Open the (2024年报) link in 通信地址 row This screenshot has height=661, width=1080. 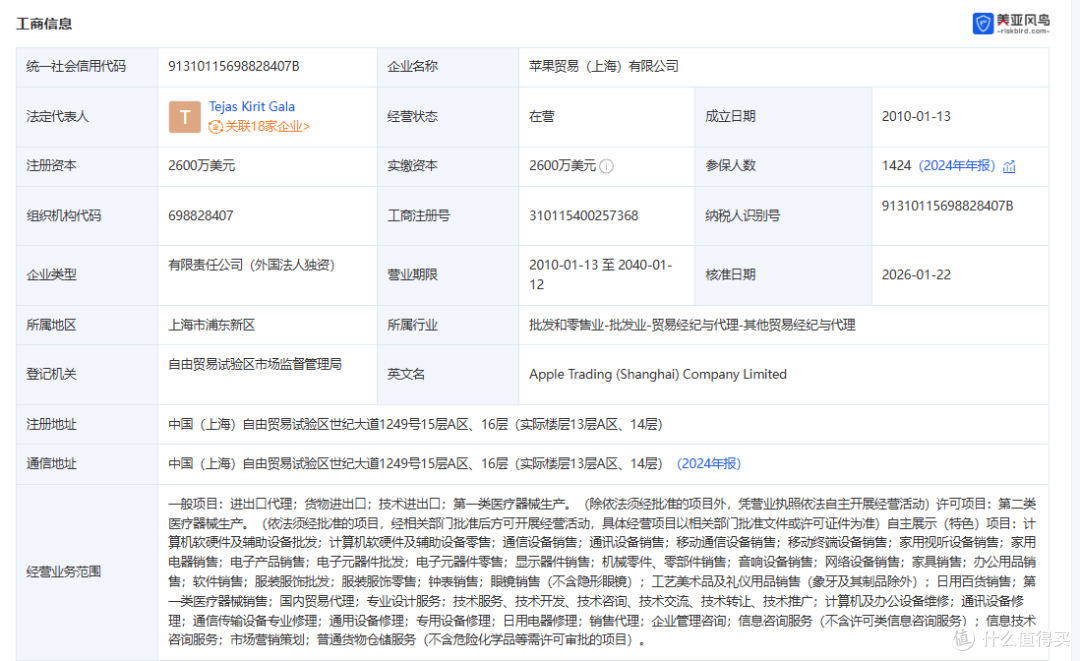pyautogui.click(x=709, y=463)
